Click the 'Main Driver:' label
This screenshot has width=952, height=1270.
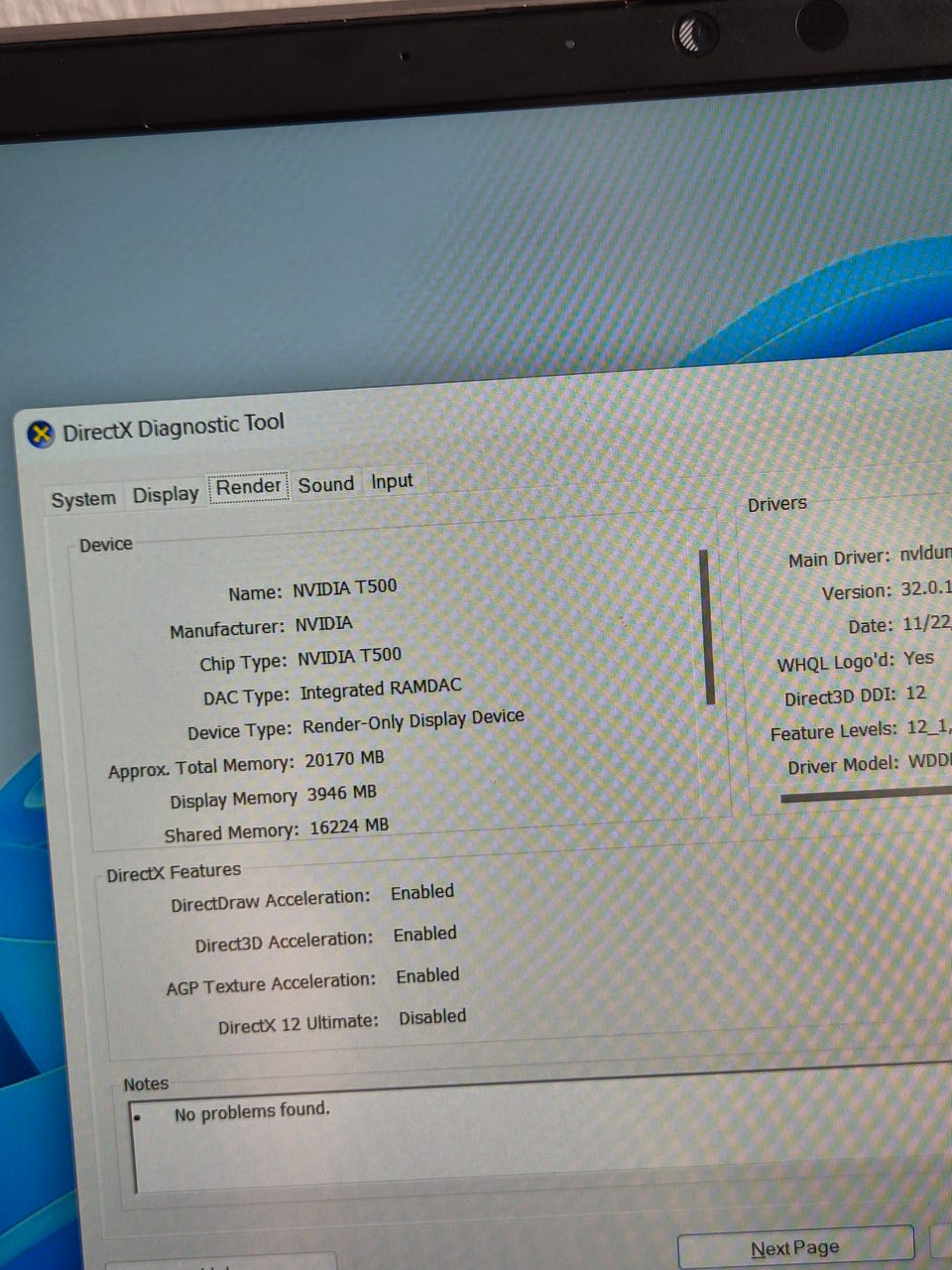click(839, 559)
